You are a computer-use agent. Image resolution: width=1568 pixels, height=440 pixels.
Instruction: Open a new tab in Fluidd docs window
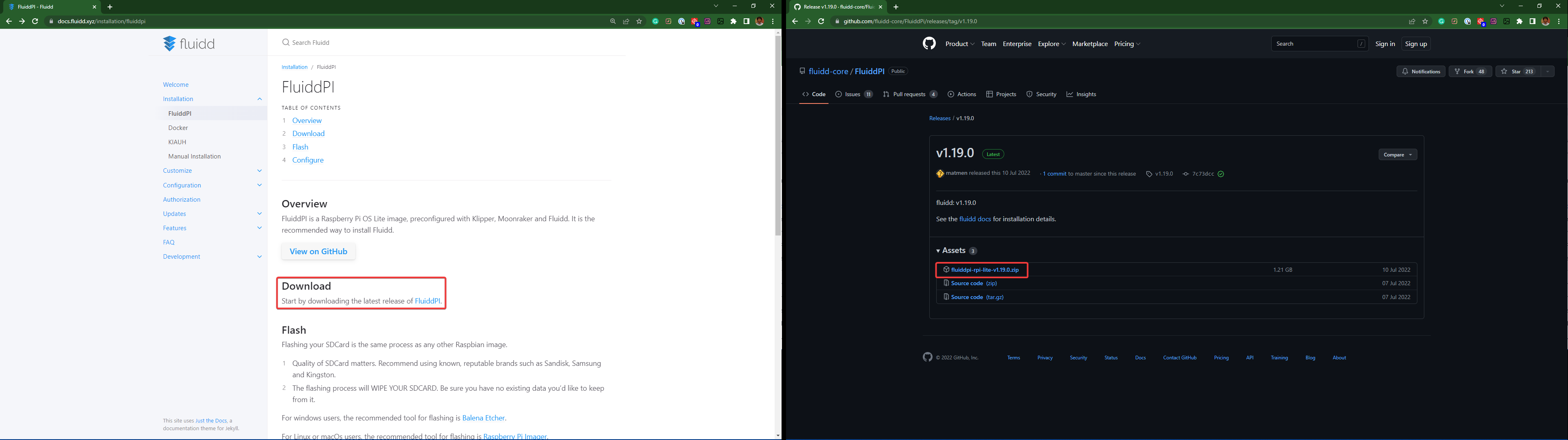point(110,7)
